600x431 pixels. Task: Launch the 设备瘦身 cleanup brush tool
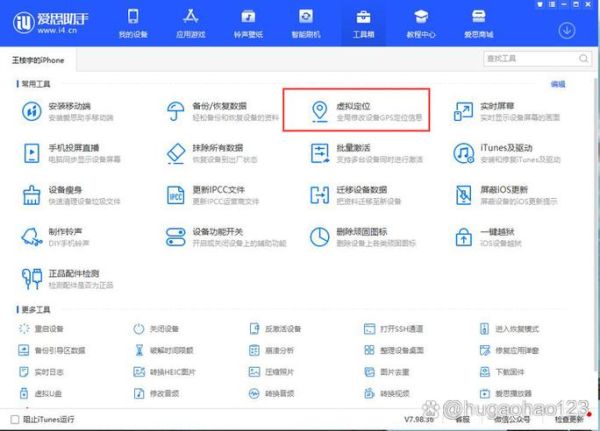(x=71, y=195)
